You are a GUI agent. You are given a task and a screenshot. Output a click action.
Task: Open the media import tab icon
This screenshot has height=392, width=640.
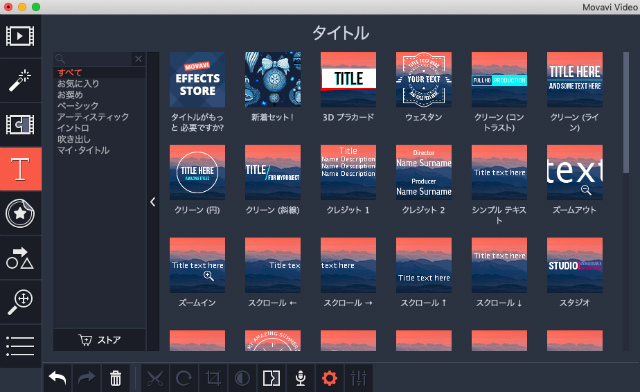coord(20,36)
